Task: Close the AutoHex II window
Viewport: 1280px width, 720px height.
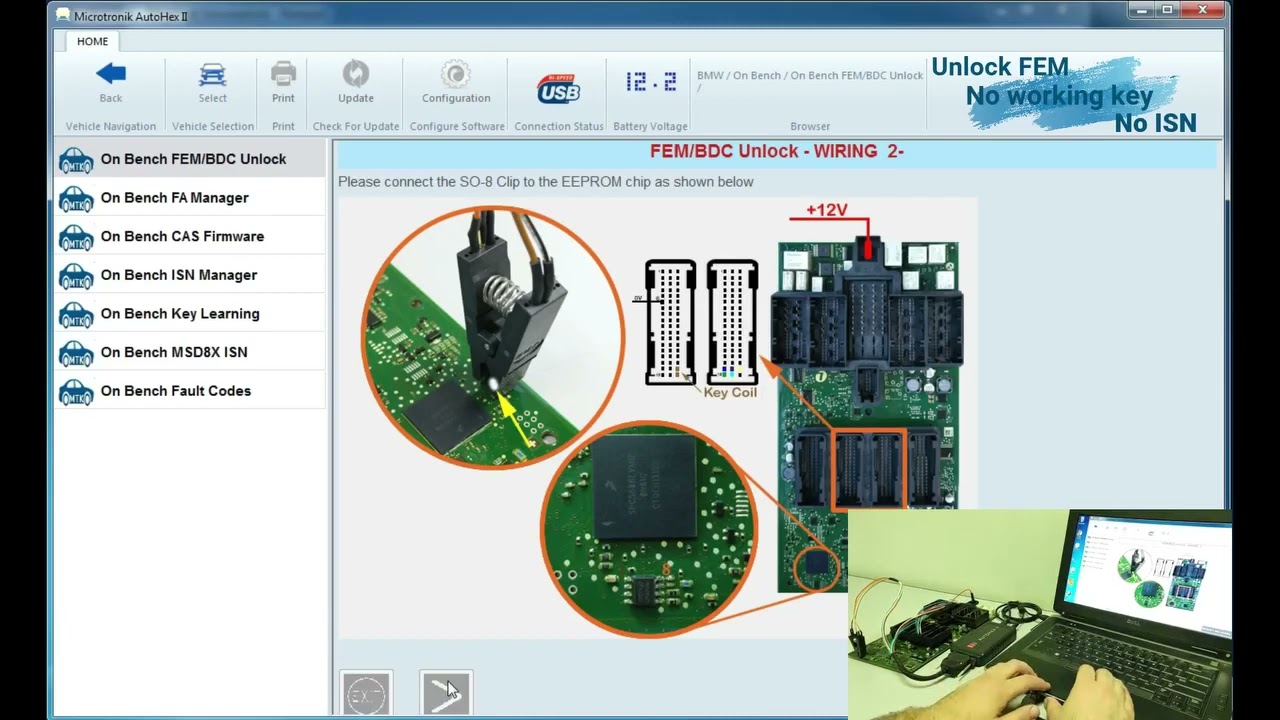Action: (1202, 10)
